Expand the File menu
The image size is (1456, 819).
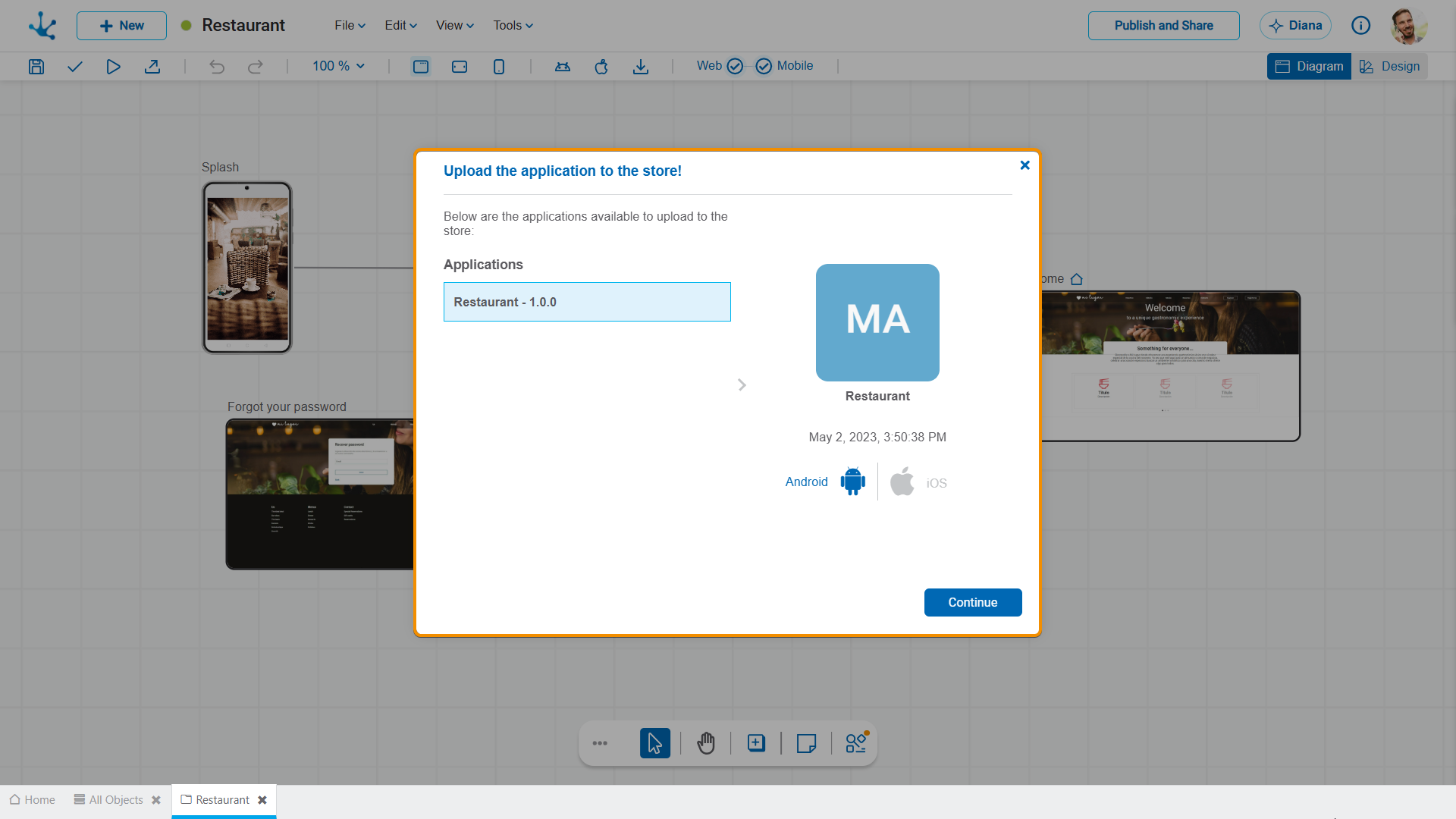[x=350, y=26]
